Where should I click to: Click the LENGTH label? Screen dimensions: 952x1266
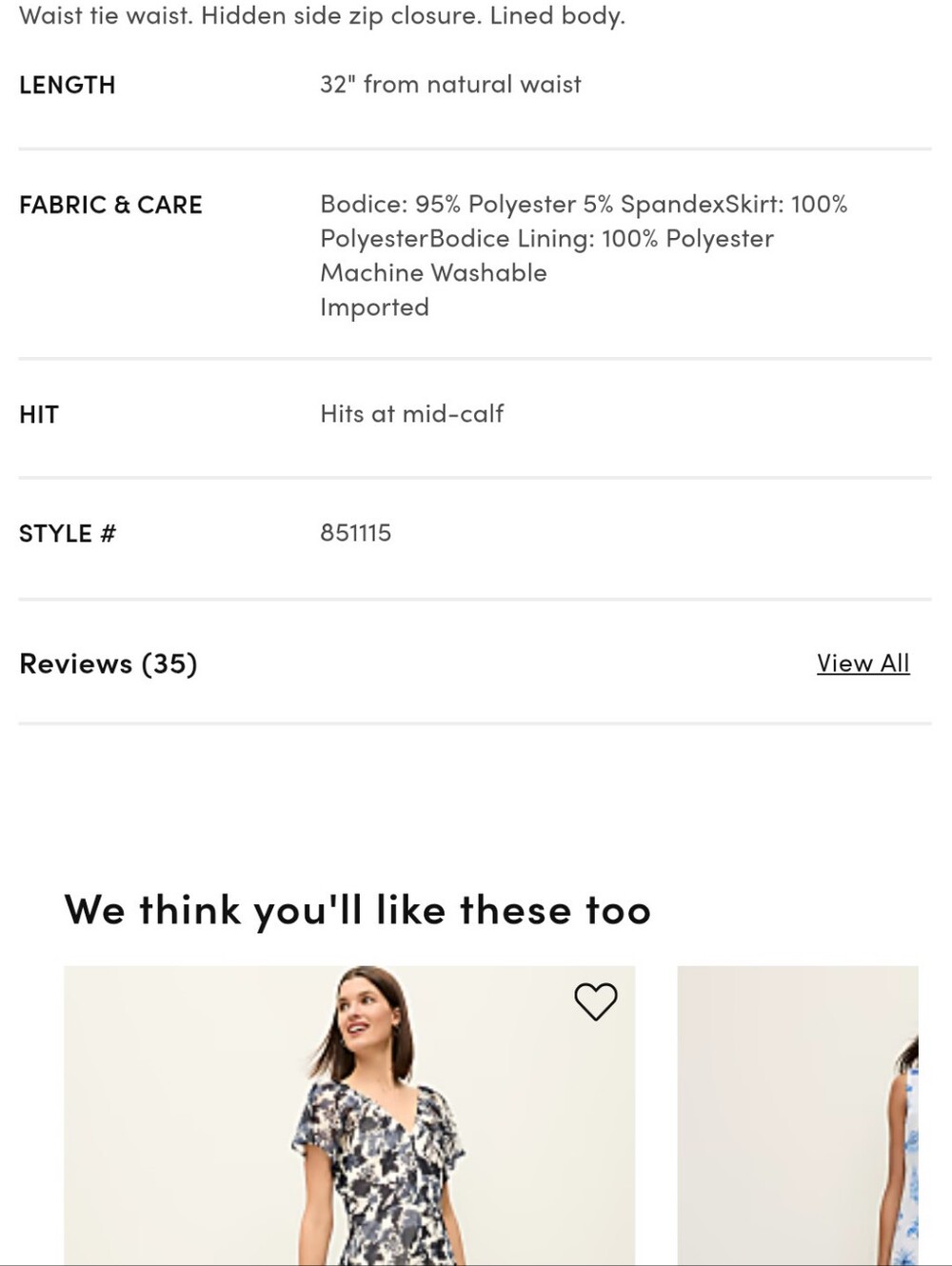(x=68, y=85)
